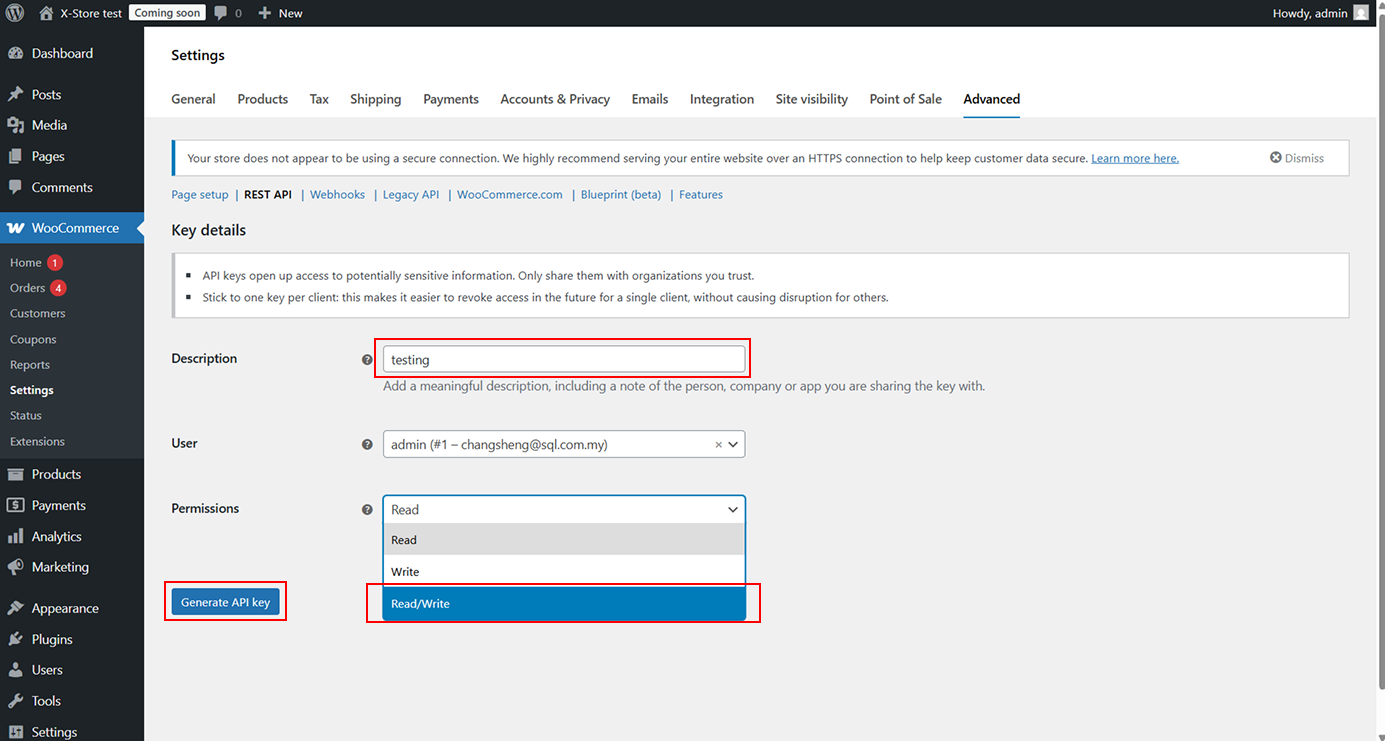Switch to the Payments settings tab
This screenshot has height=741, width=1385.
pyautogui.click(x=450, y=99)
